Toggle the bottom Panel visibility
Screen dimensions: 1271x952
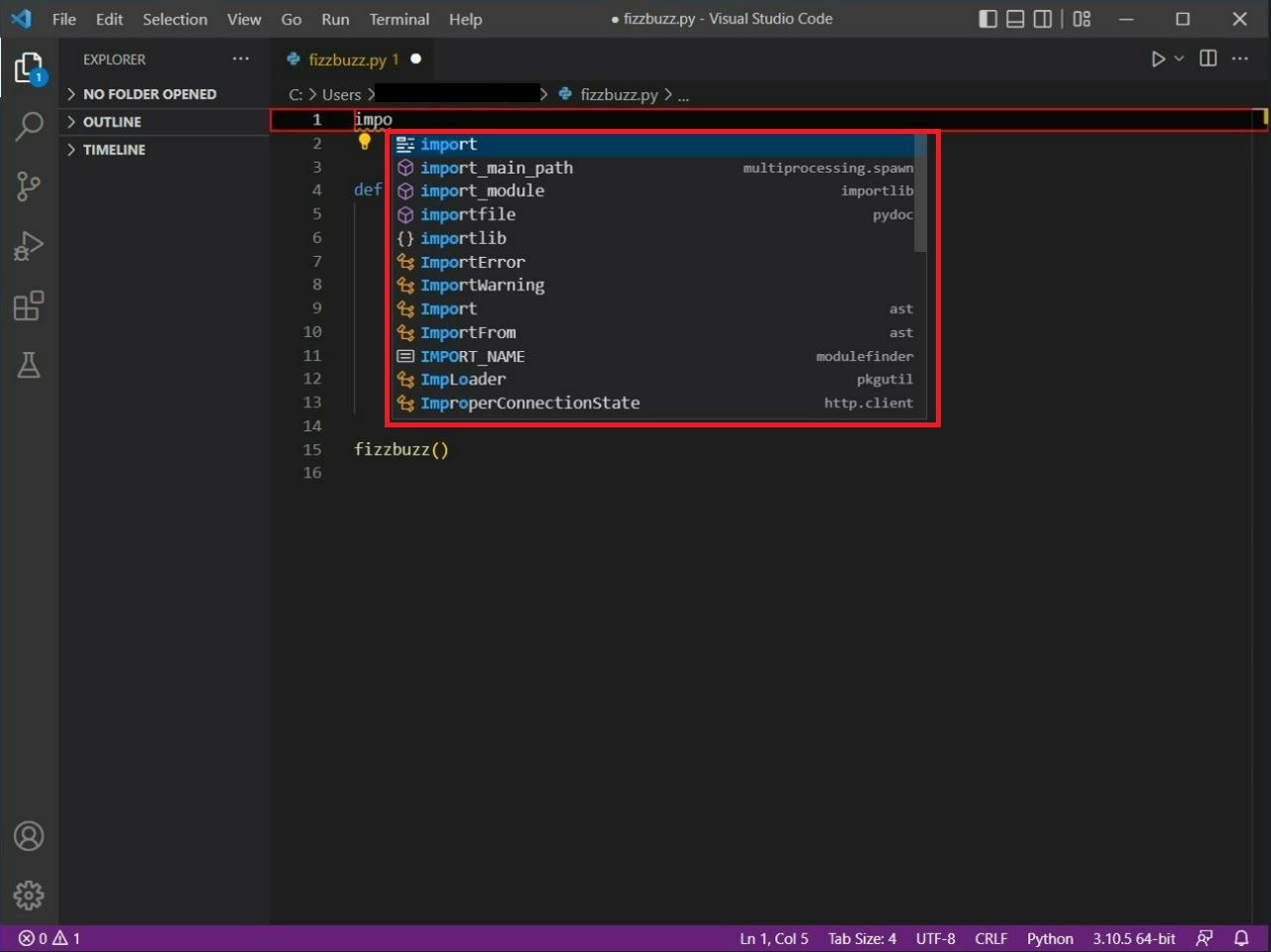(x=1015, y=19)
